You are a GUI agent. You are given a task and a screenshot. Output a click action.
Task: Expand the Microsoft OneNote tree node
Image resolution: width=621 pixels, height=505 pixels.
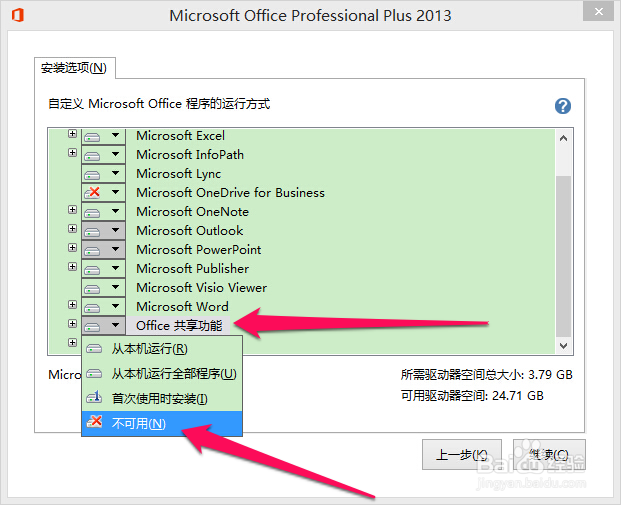pos(72,210)
